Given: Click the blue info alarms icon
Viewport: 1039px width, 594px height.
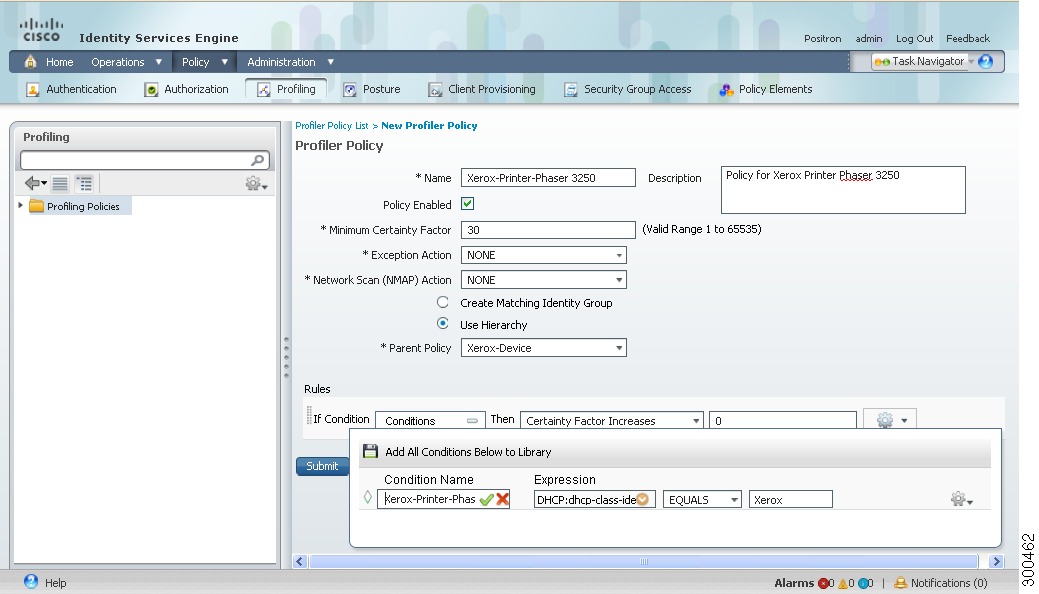Looking at the screenshot, I should pos(863,583).
